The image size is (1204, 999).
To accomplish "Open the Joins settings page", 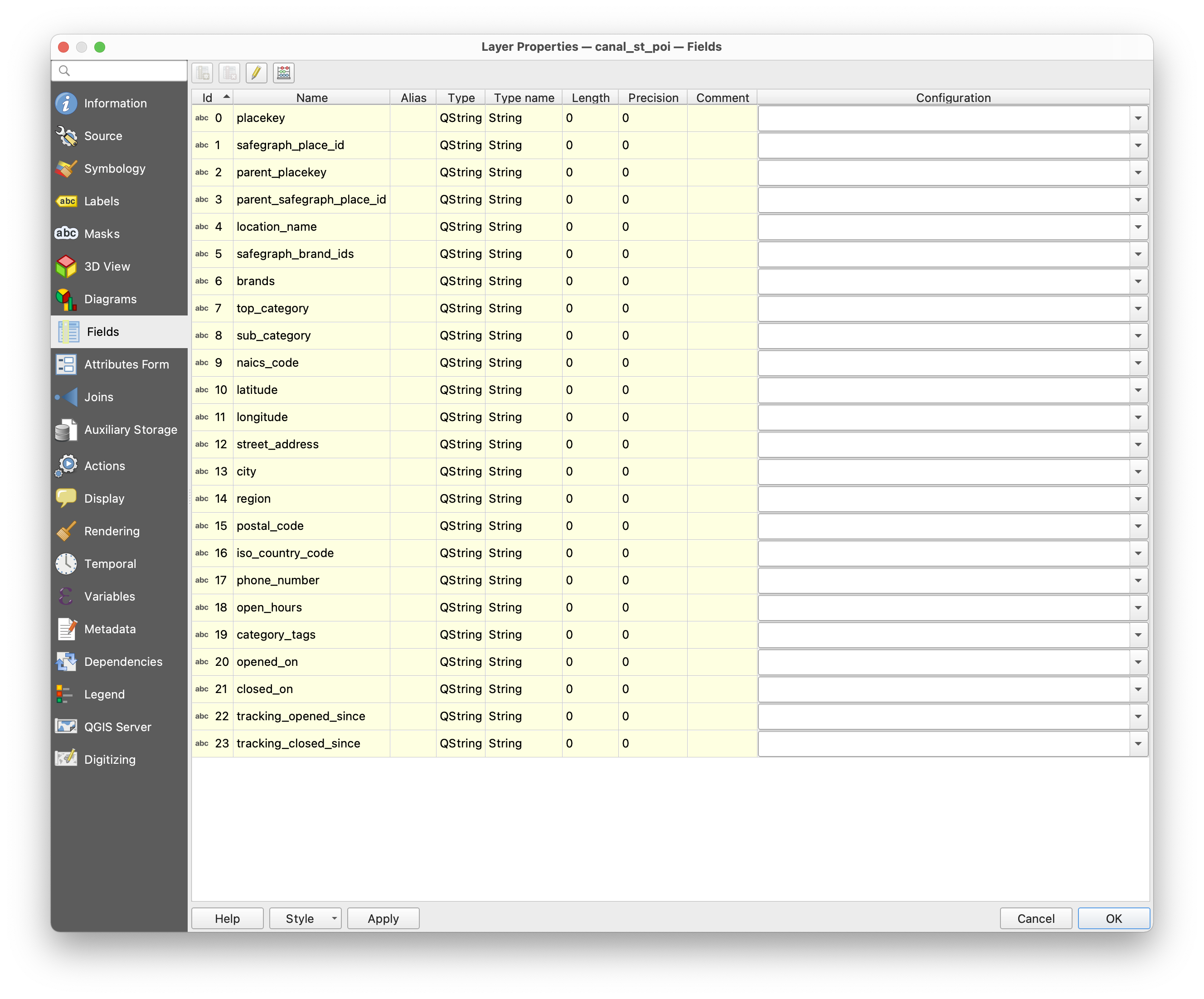I will click(99, 397).
